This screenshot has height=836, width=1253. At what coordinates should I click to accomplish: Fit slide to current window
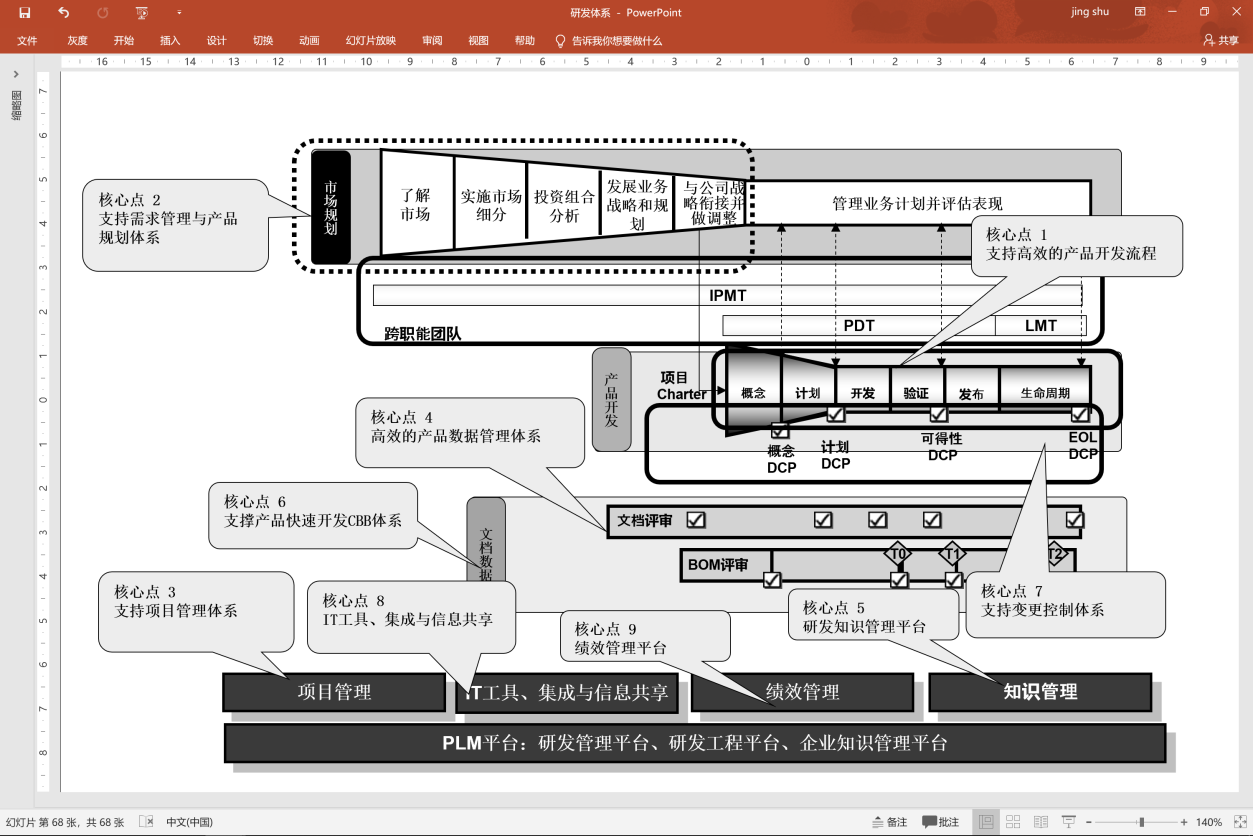click(1239, 822)
